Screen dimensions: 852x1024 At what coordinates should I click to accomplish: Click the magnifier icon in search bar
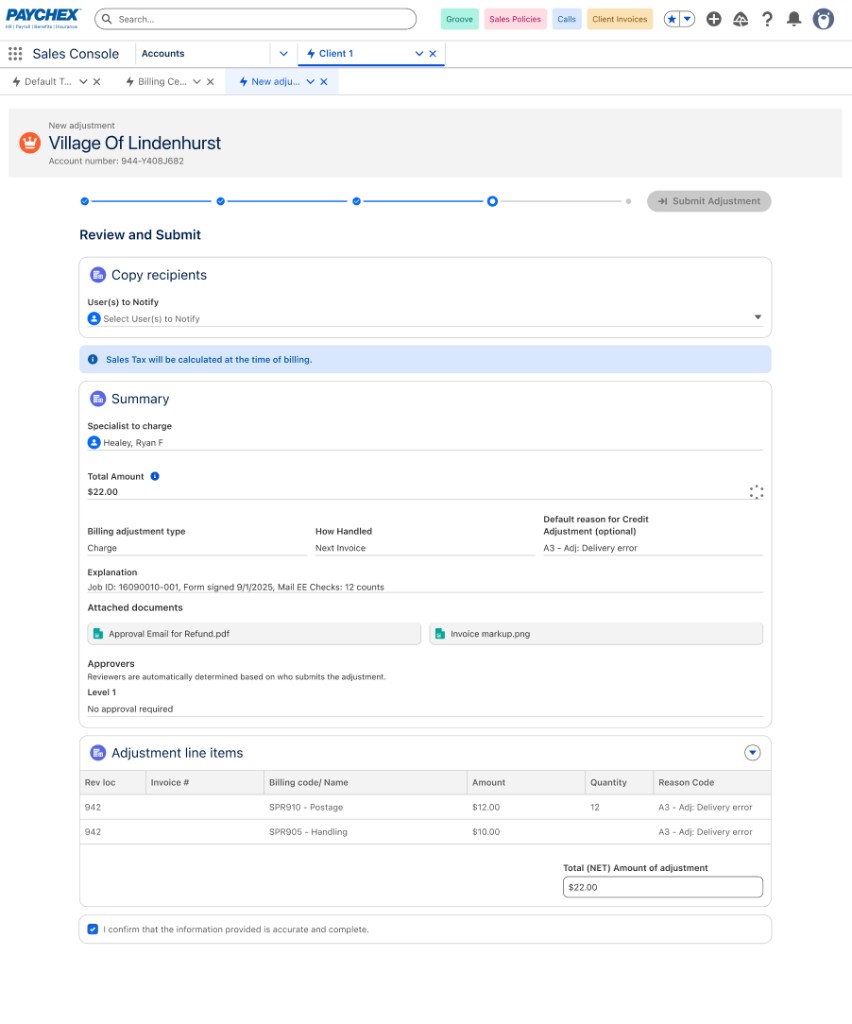(x=107, y=19)
